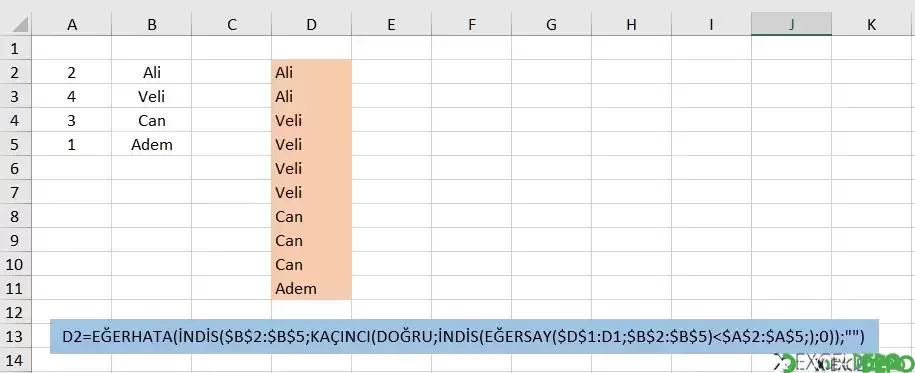Click cell B4 containing Can

(x=152, y=120)
